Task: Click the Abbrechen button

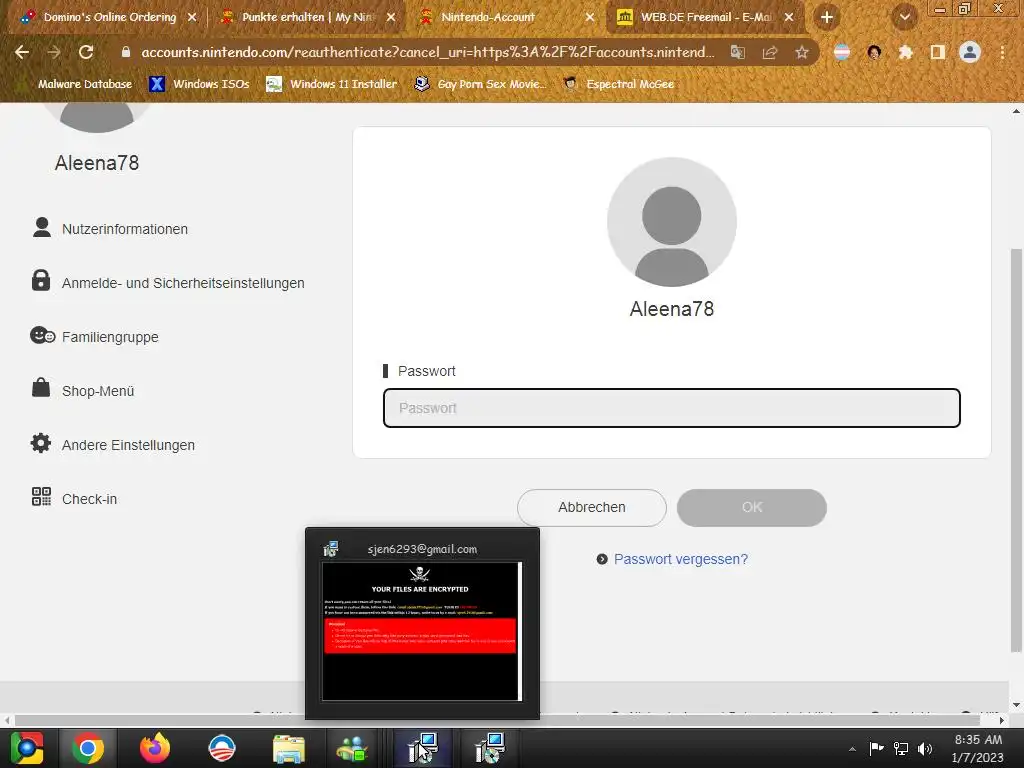Action: pyautogui.click(x=592, y=507)
